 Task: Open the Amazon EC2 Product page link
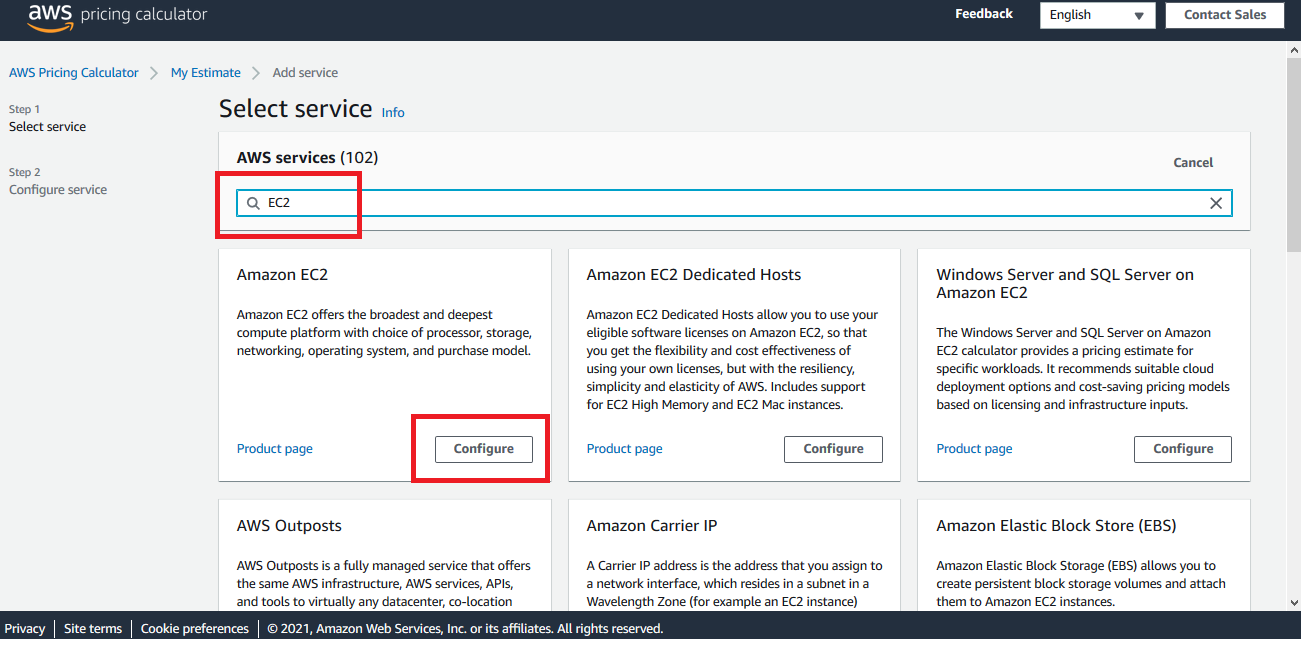(275, 449)
